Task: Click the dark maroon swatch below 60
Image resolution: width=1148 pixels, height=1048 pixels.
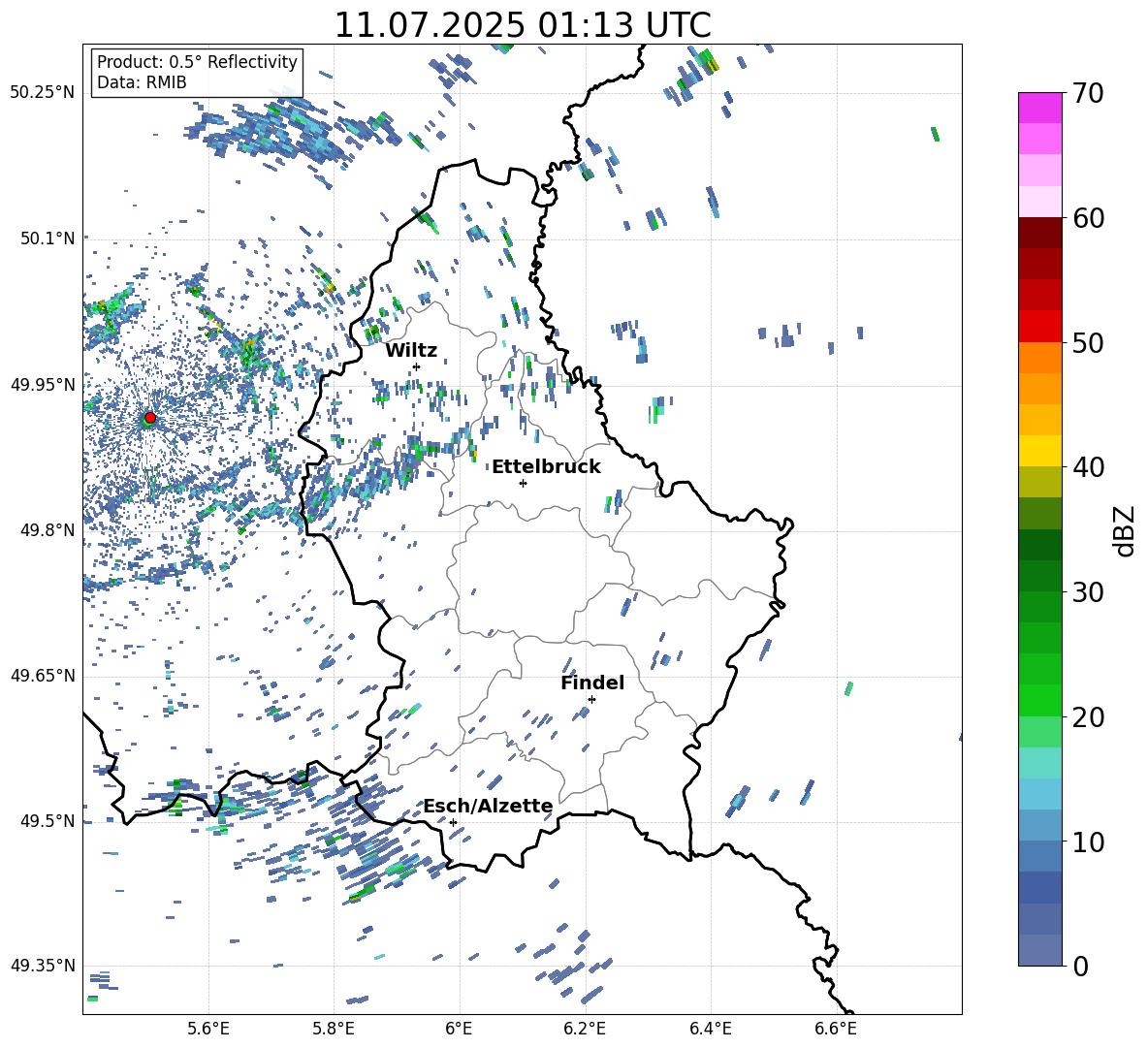Action: click(x=1039, y=233)
